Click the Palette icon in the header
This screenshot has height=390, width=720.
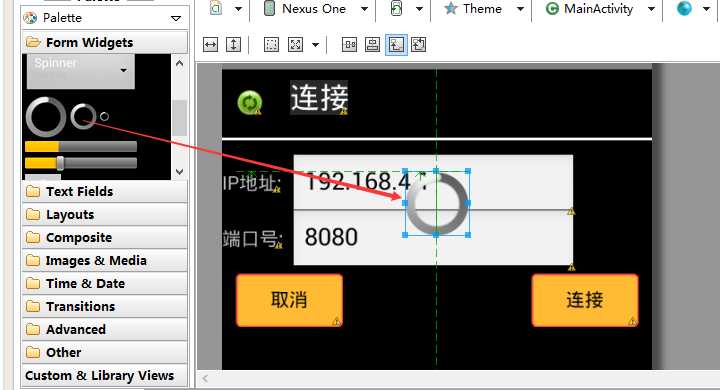click(x=30, y=18)
